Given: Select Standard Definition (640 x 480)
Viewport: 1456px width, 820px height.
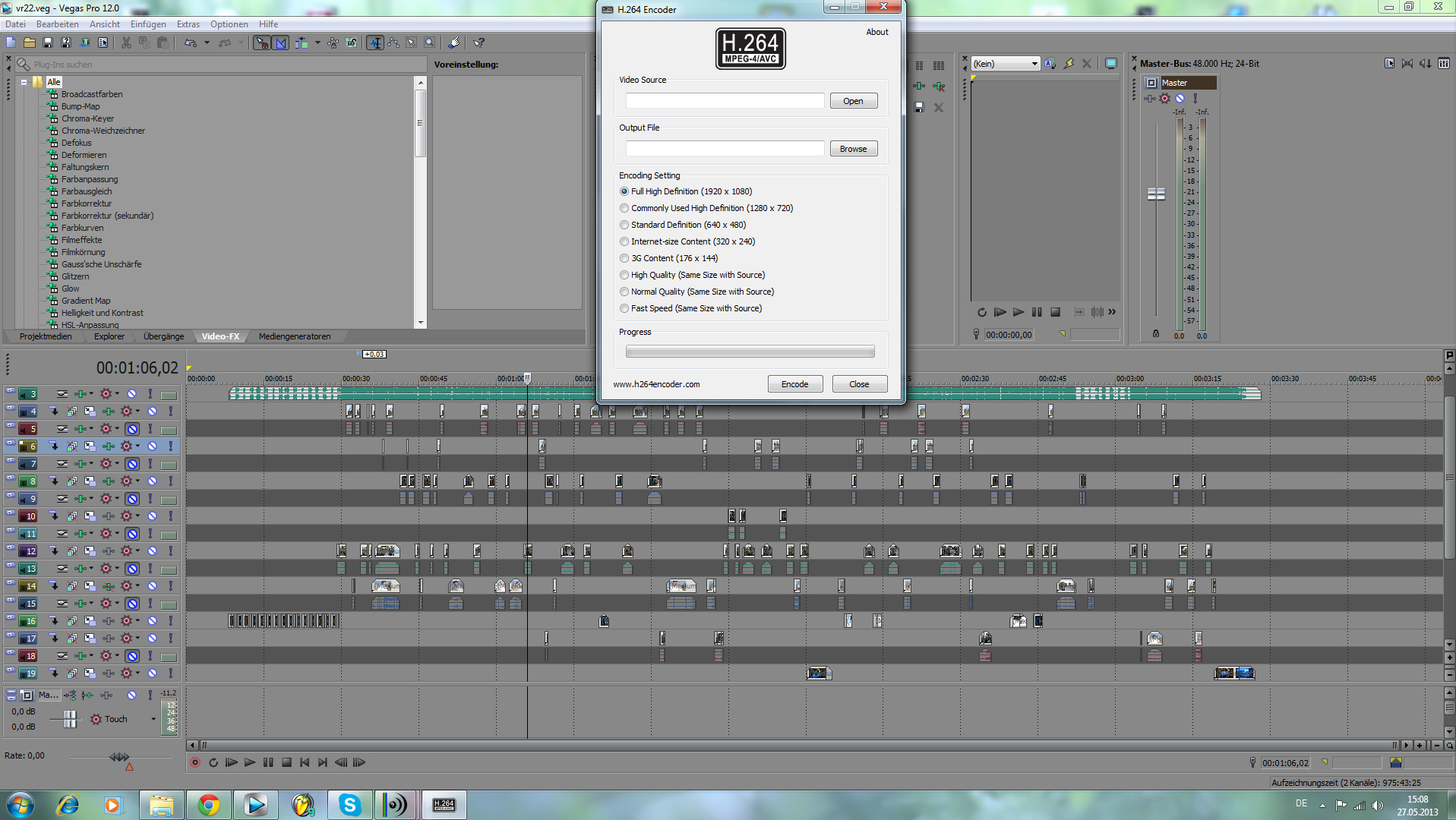Looking at the screenshot, I should click(x=624, y=225).
